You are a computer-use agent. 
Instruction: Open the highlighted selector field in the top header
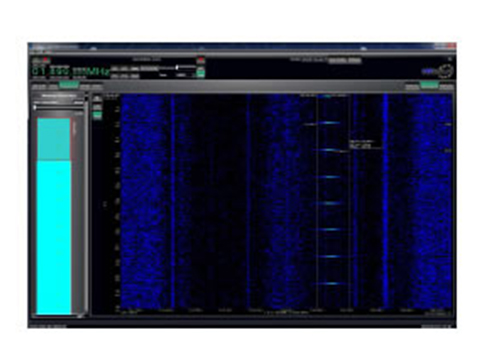344,60
